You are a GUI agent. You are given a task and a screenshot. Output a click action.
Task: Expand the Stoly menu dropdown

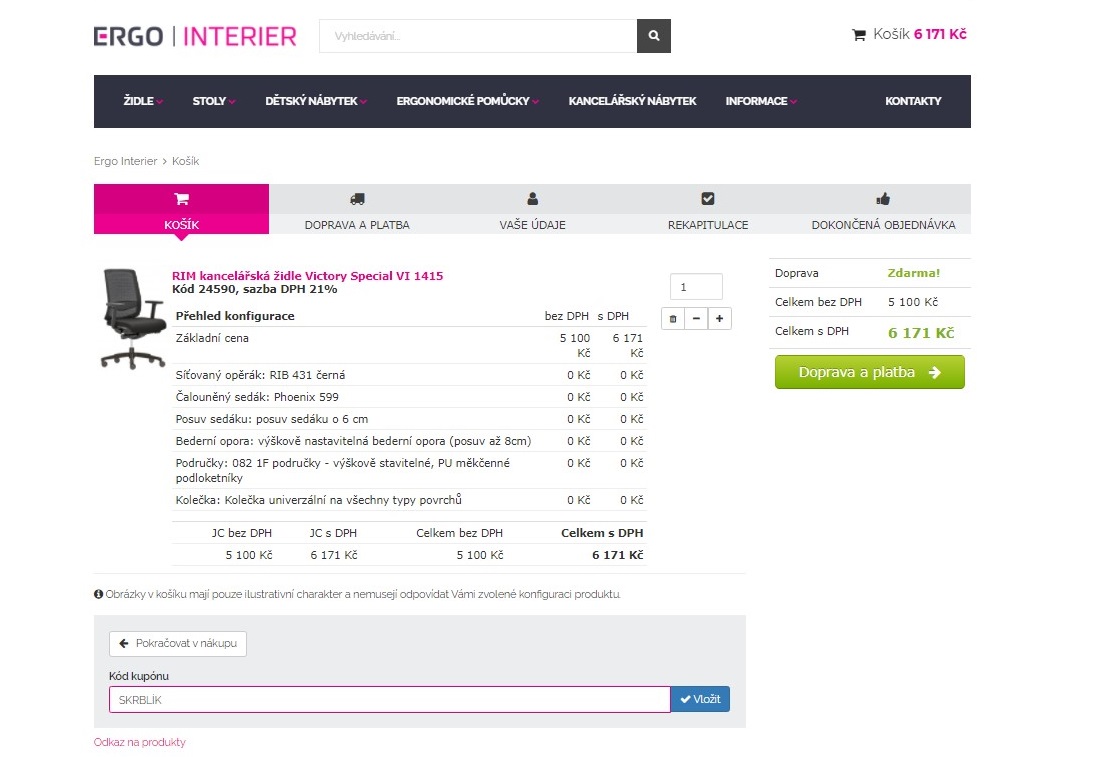click(x=214, y=101)
